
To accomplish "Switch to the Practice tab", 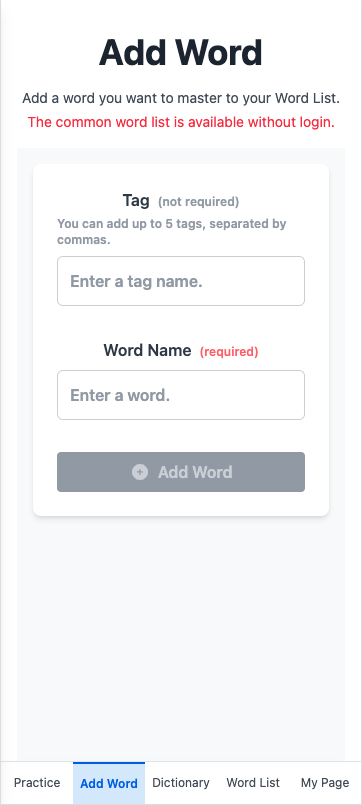I will (x=37, y=783).
